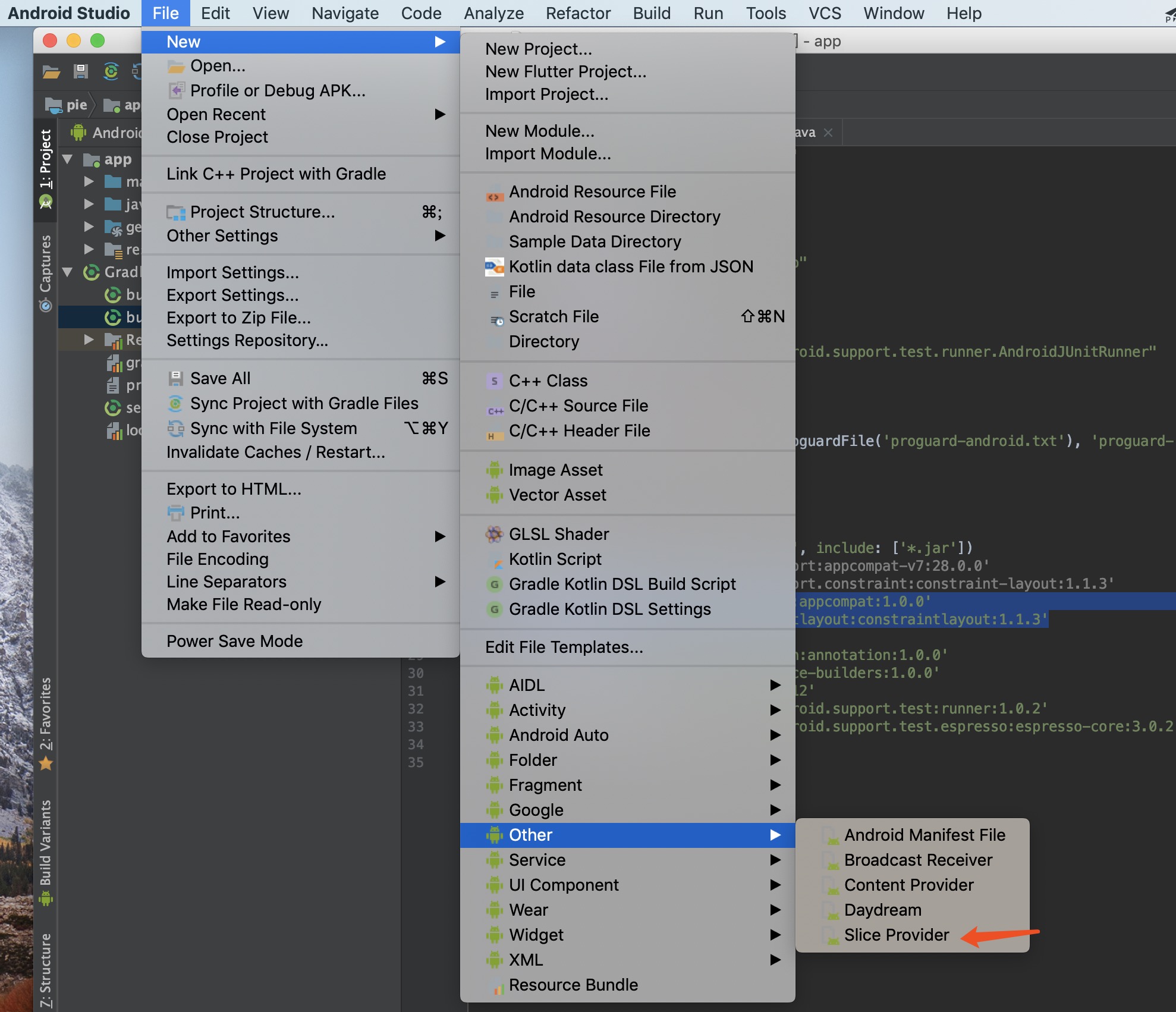
Task: Open the Window menu
Action: coord(894,13)
